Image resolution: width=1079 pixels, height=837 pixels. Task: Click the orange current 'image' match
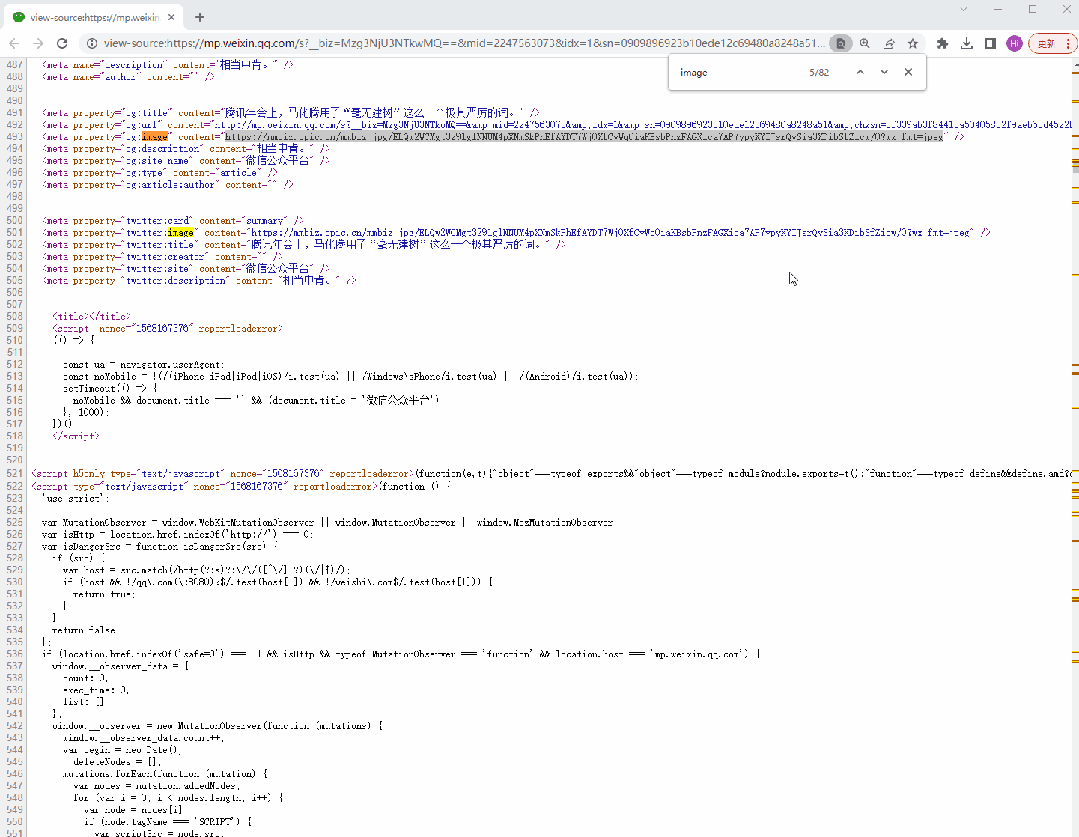coord(155,137)
